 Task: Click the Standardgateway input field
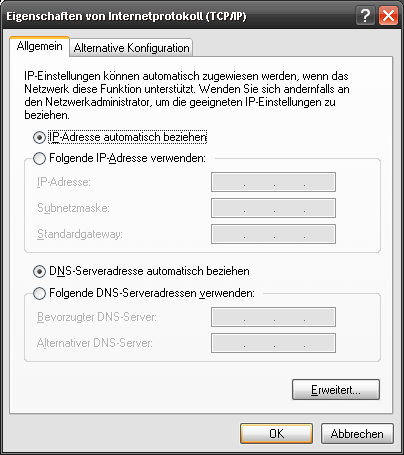pos(273,234)
